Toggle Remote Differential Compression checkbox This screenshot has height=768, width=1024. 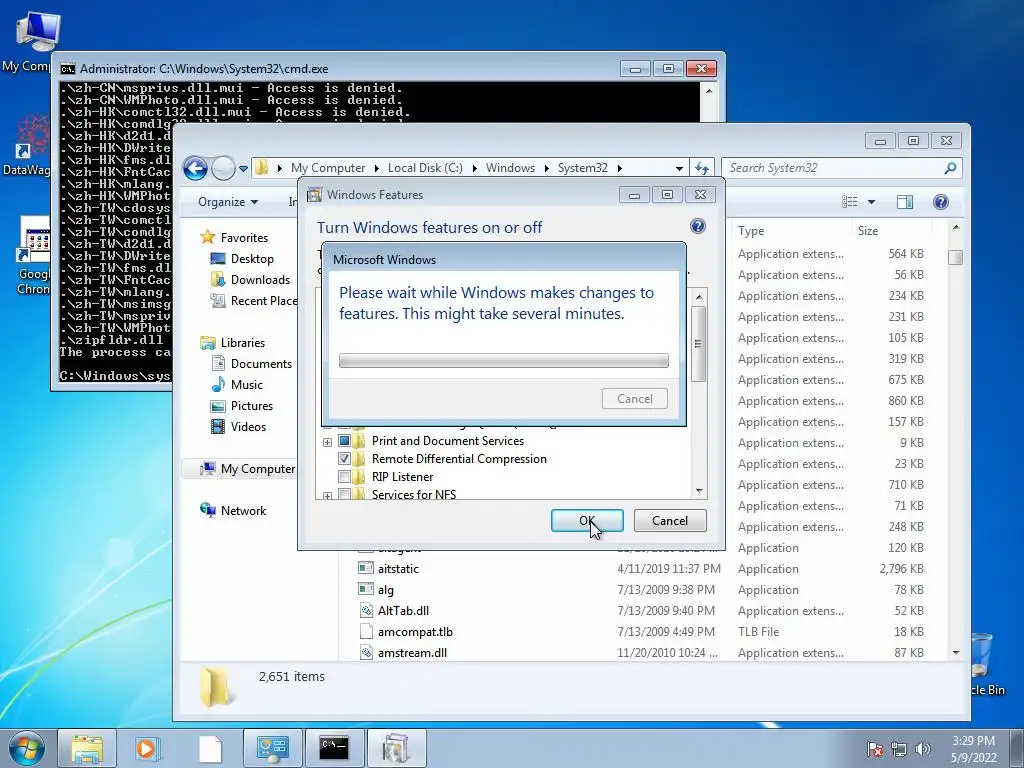tap(344, 458)
